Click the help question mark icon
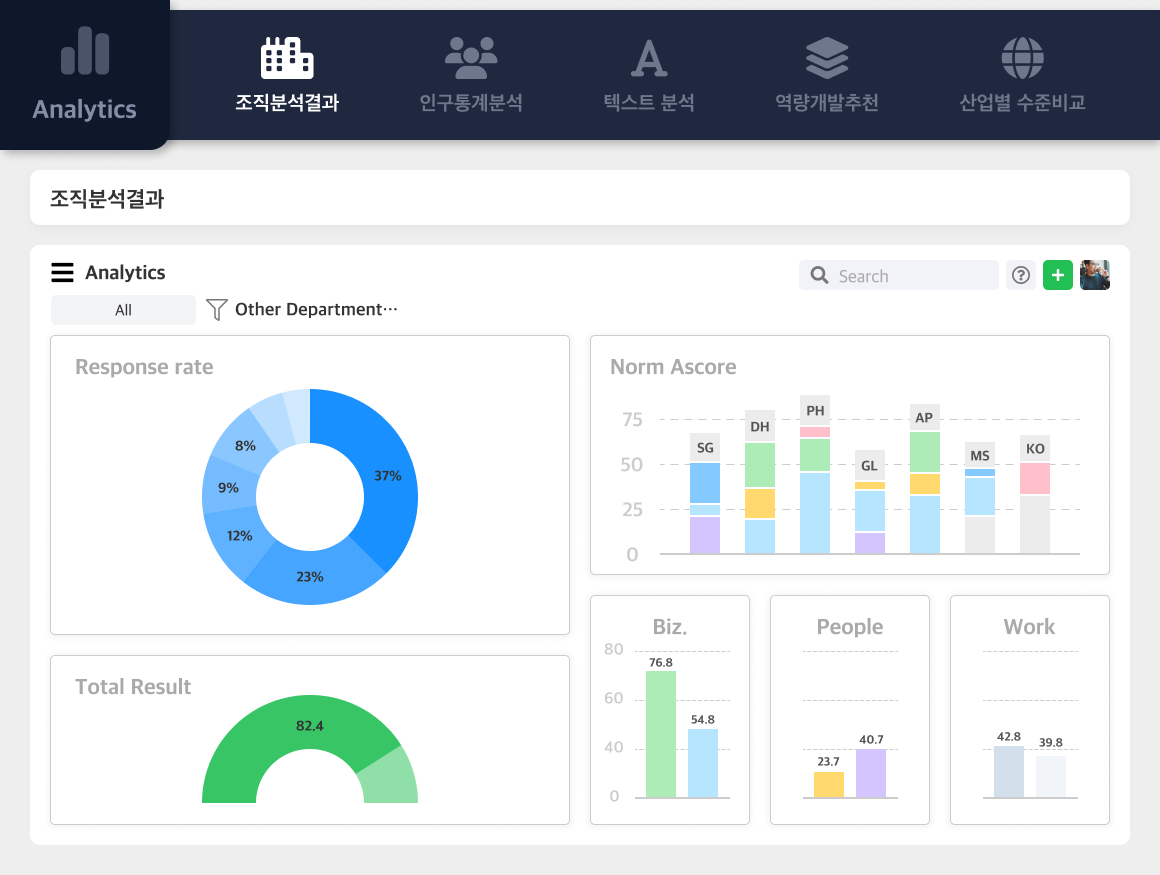The image size is (1160, 875). [1020, 276]
